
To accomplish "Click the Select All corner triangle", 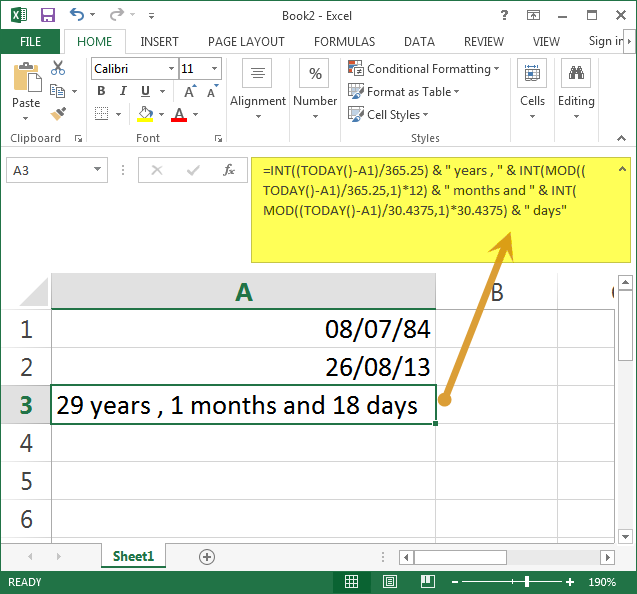I will [x=34, y=291].
